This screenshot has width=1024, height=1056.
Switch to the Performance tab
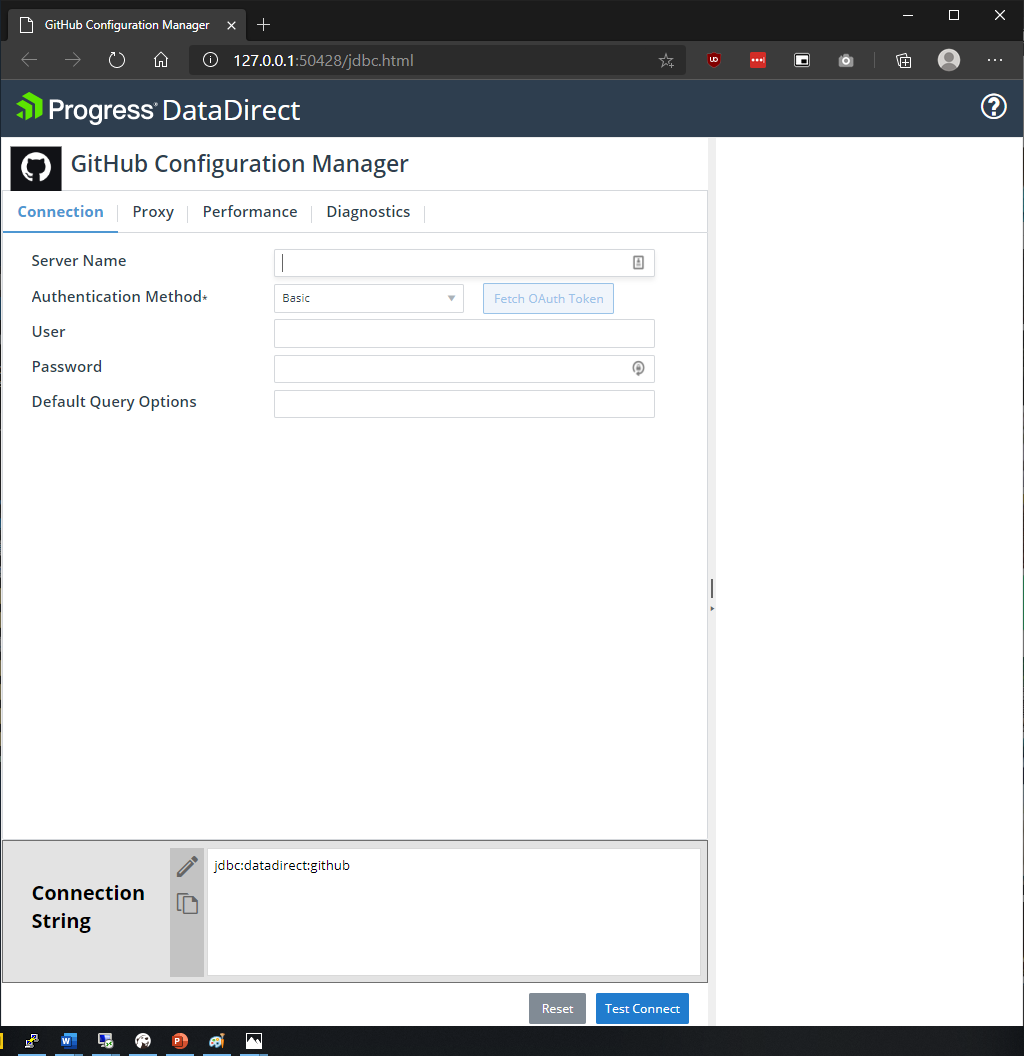250,211
